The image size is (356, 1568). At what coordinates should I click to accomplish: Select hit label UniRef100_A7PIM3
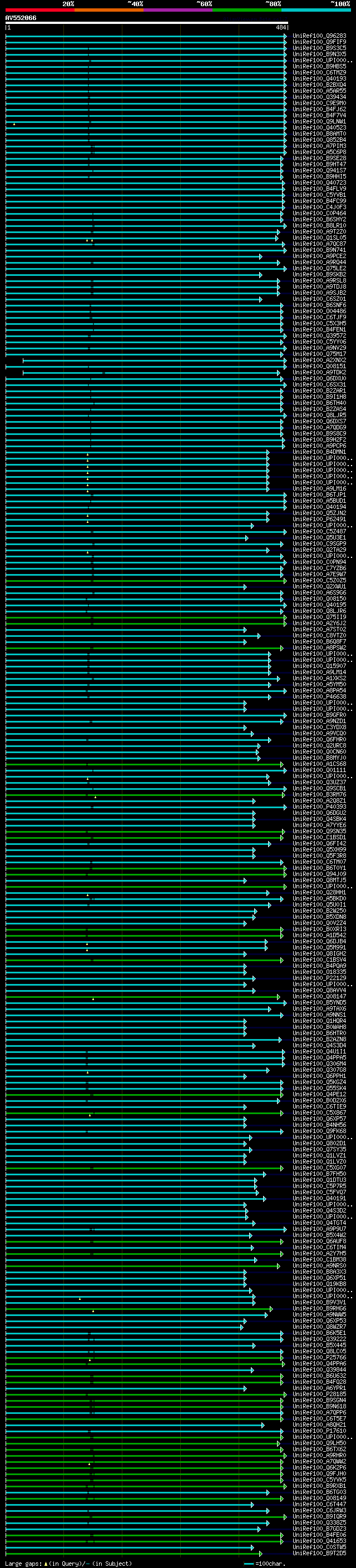pyautogui.click(x=319, y=146)
